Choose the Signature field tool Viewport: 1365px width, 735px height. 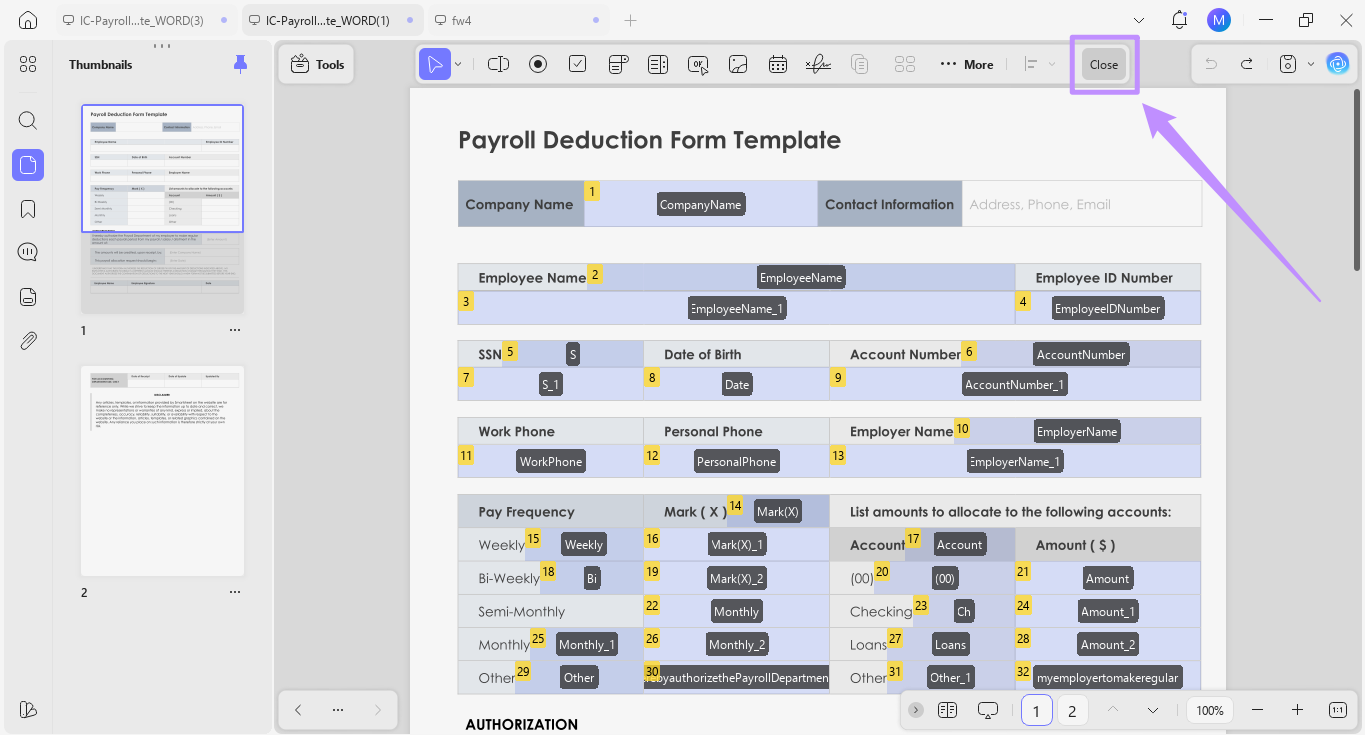(818, 64)
